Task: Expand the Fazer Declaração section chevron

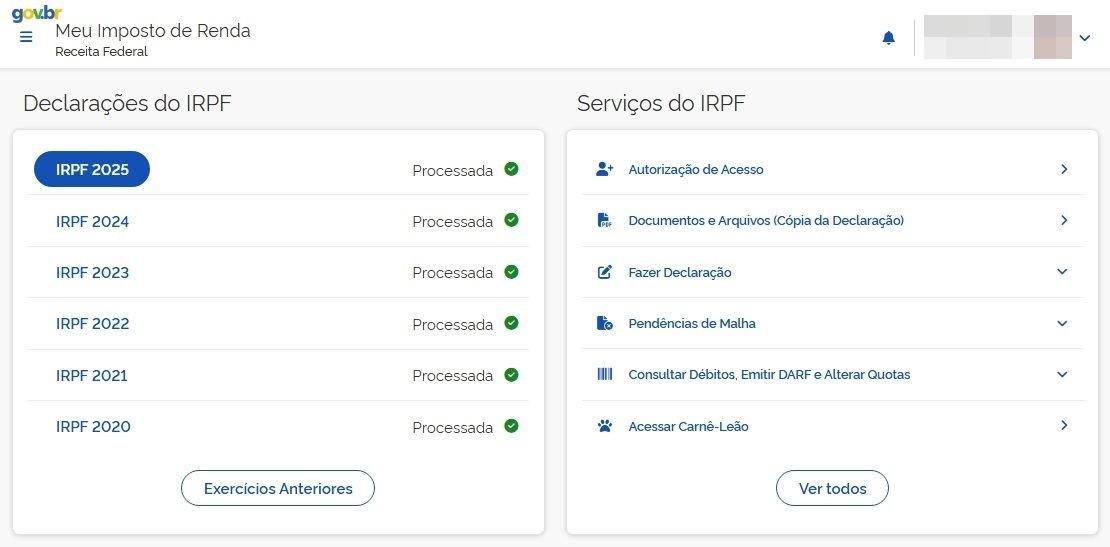Action: [x=1062, y=272]
